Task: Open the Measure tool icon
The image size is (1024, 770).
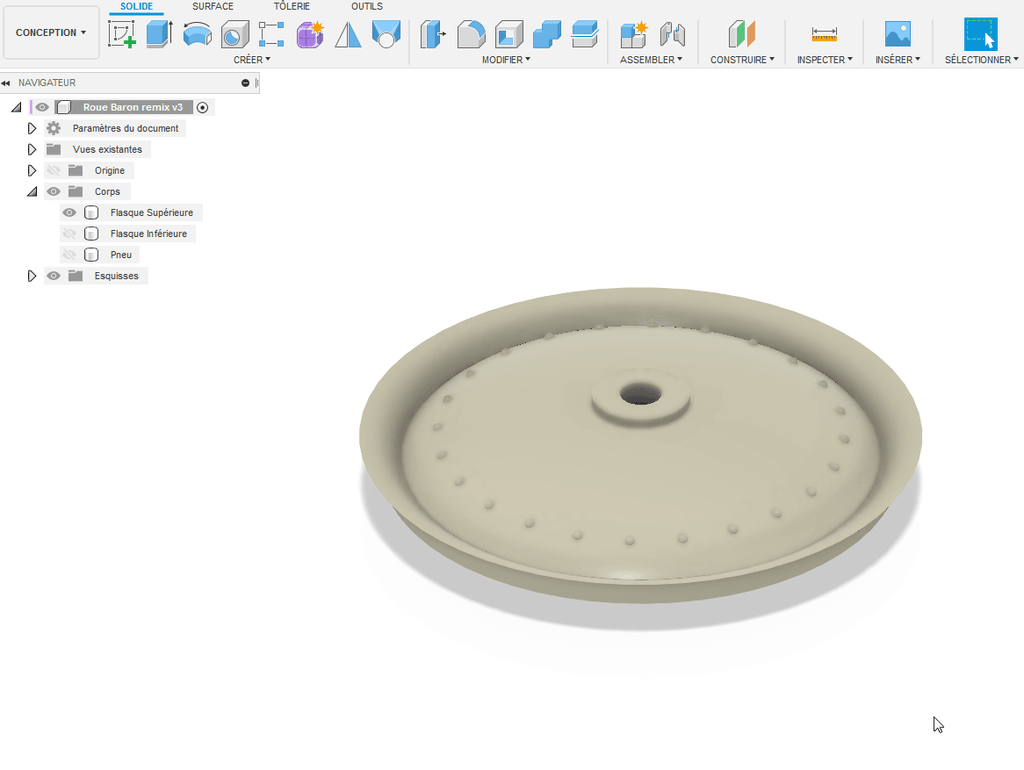Action: [x=824, y=34]
